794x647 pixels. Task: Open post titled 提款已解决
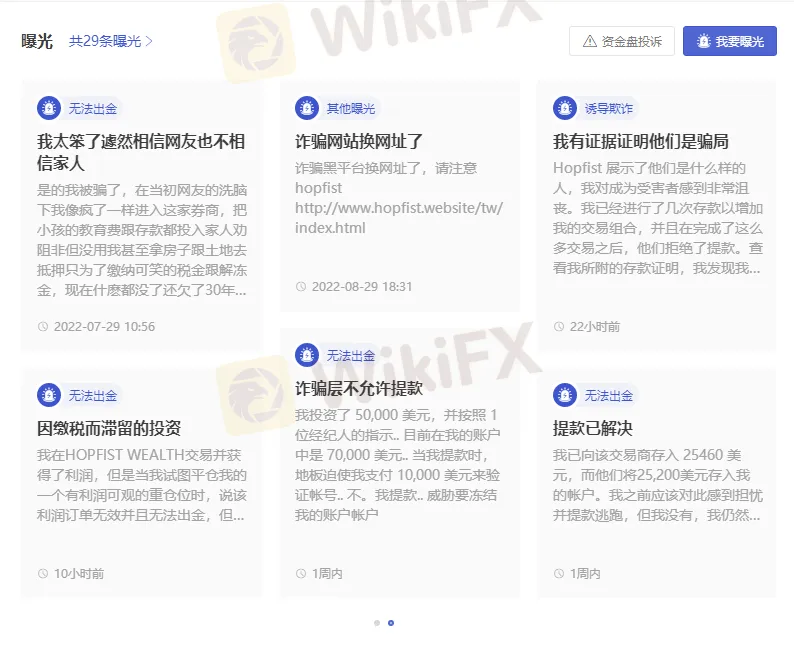593,428
